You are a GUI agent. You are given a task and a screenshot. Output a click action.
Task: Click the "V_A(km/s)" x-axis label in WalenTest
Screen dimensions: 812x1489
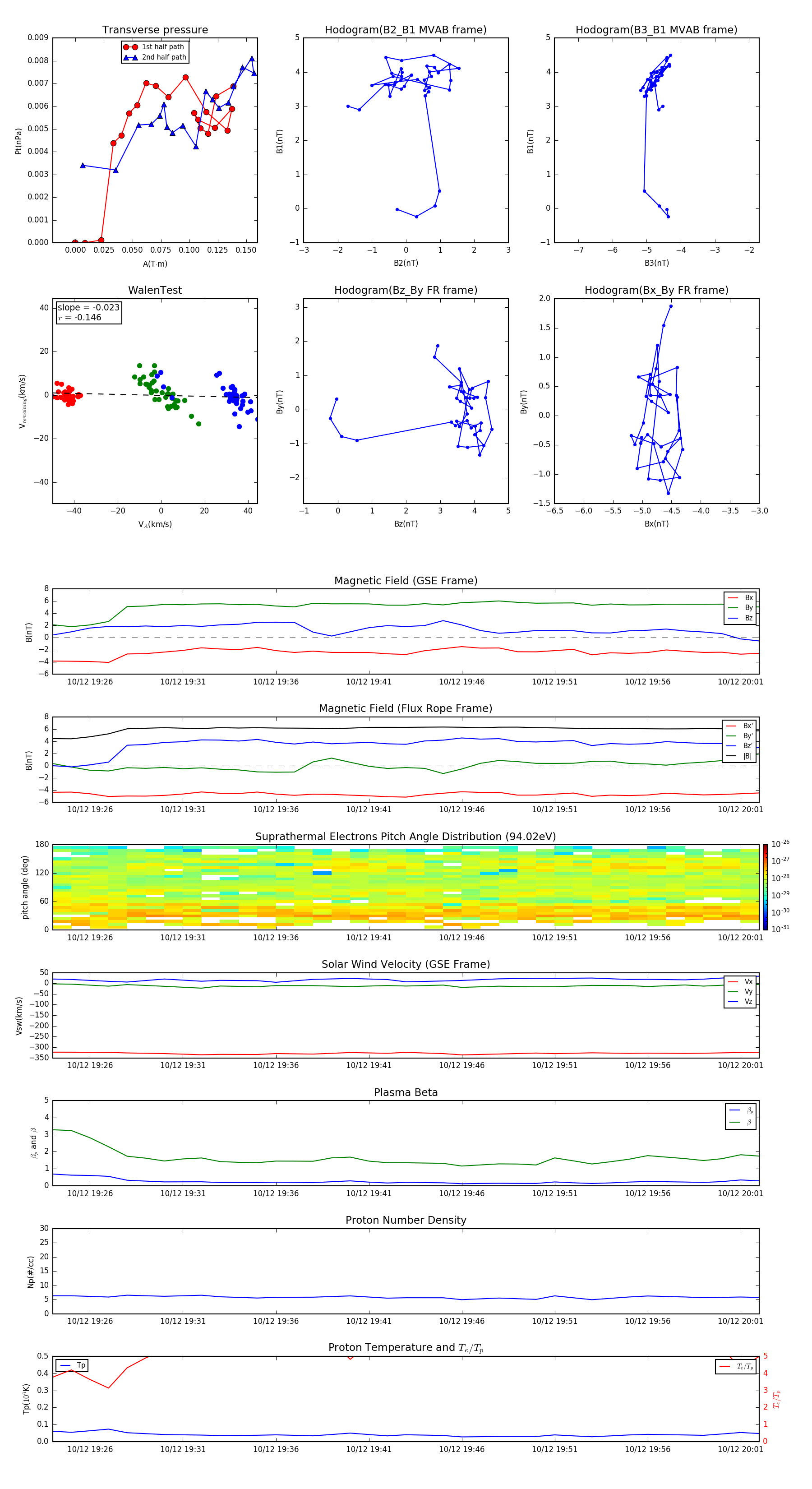coord(155,524)
